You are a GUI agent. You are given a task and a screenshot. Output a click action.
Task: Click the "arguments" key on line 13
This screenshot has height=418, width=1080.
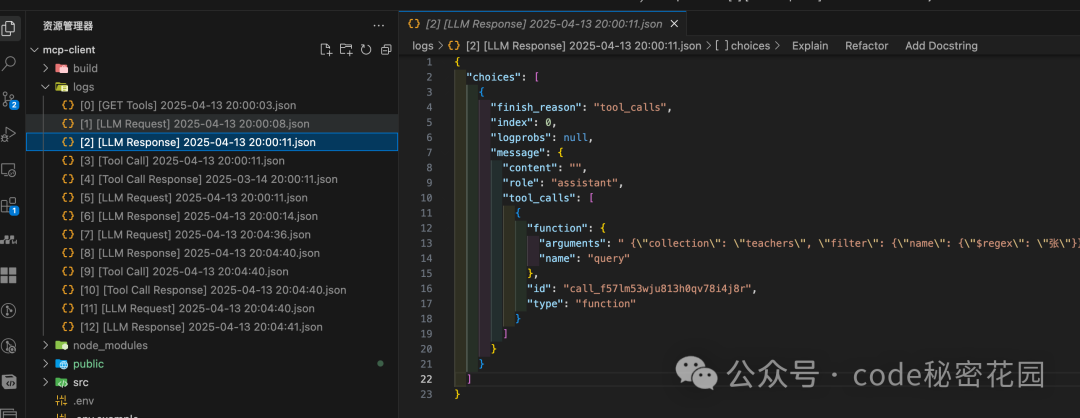click(x=571, y=243)
